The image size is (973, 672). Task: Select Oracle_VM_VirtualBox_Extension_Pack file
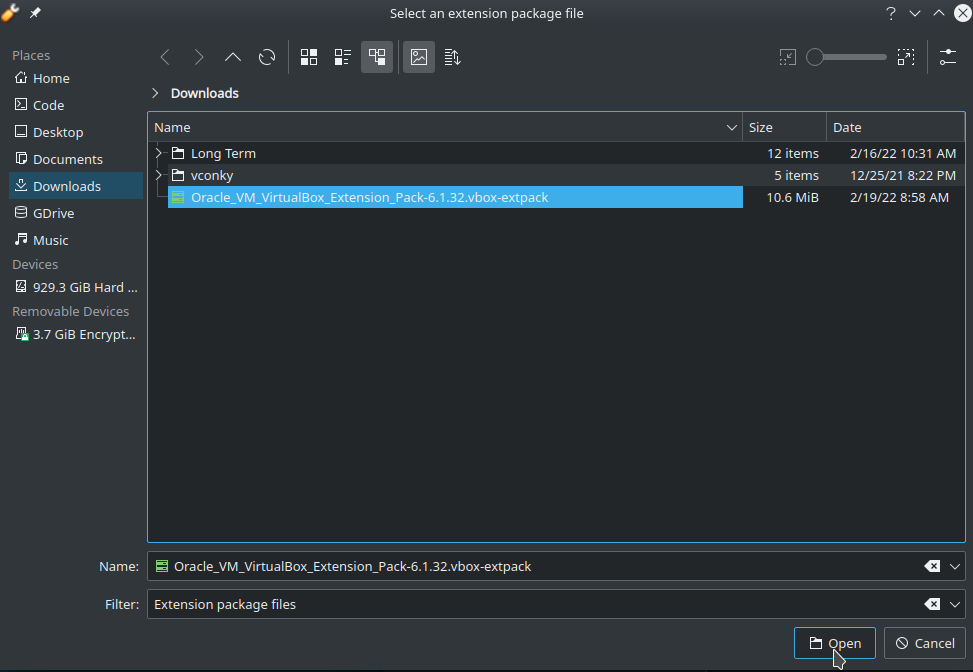point(455,197)
